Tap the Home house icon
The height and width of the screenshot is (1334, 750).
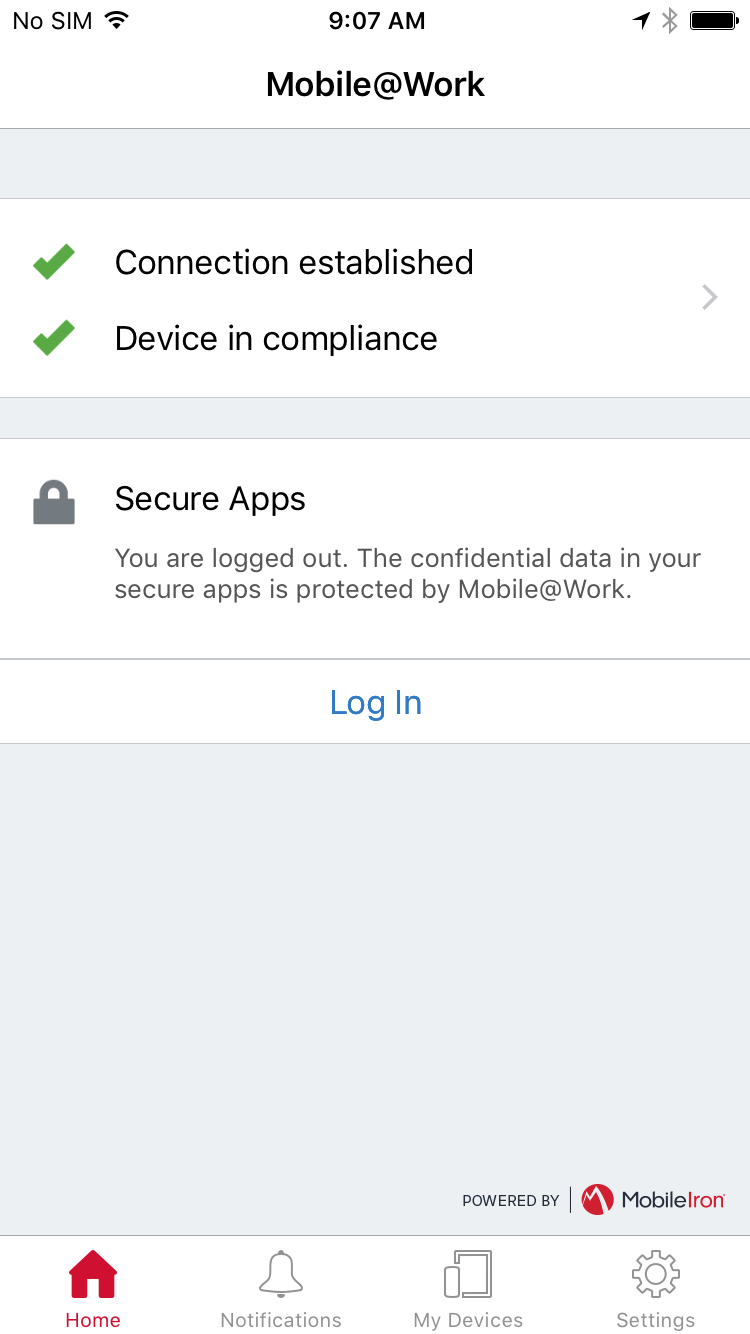coord(93,1274)
